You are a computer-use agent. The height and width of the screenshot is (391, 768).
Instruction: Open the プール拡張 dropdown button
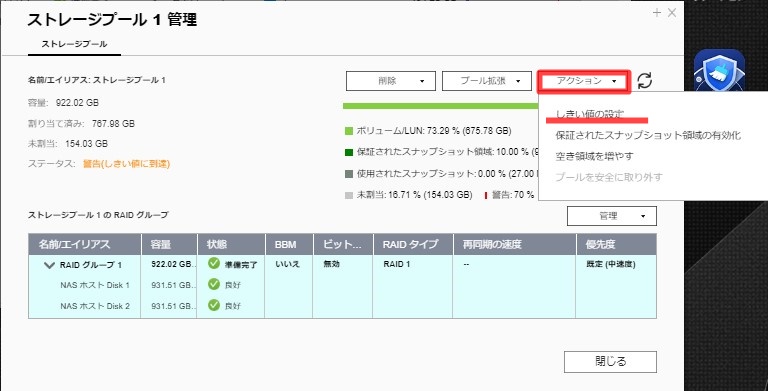click(487, 81)
